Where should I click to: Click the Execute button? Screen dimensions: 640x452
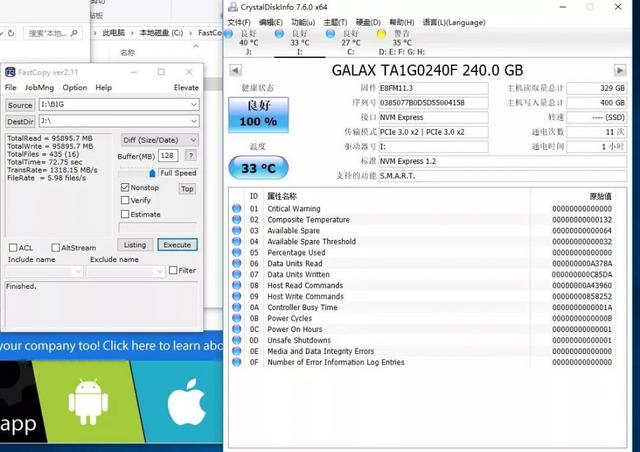pos(177,245)
